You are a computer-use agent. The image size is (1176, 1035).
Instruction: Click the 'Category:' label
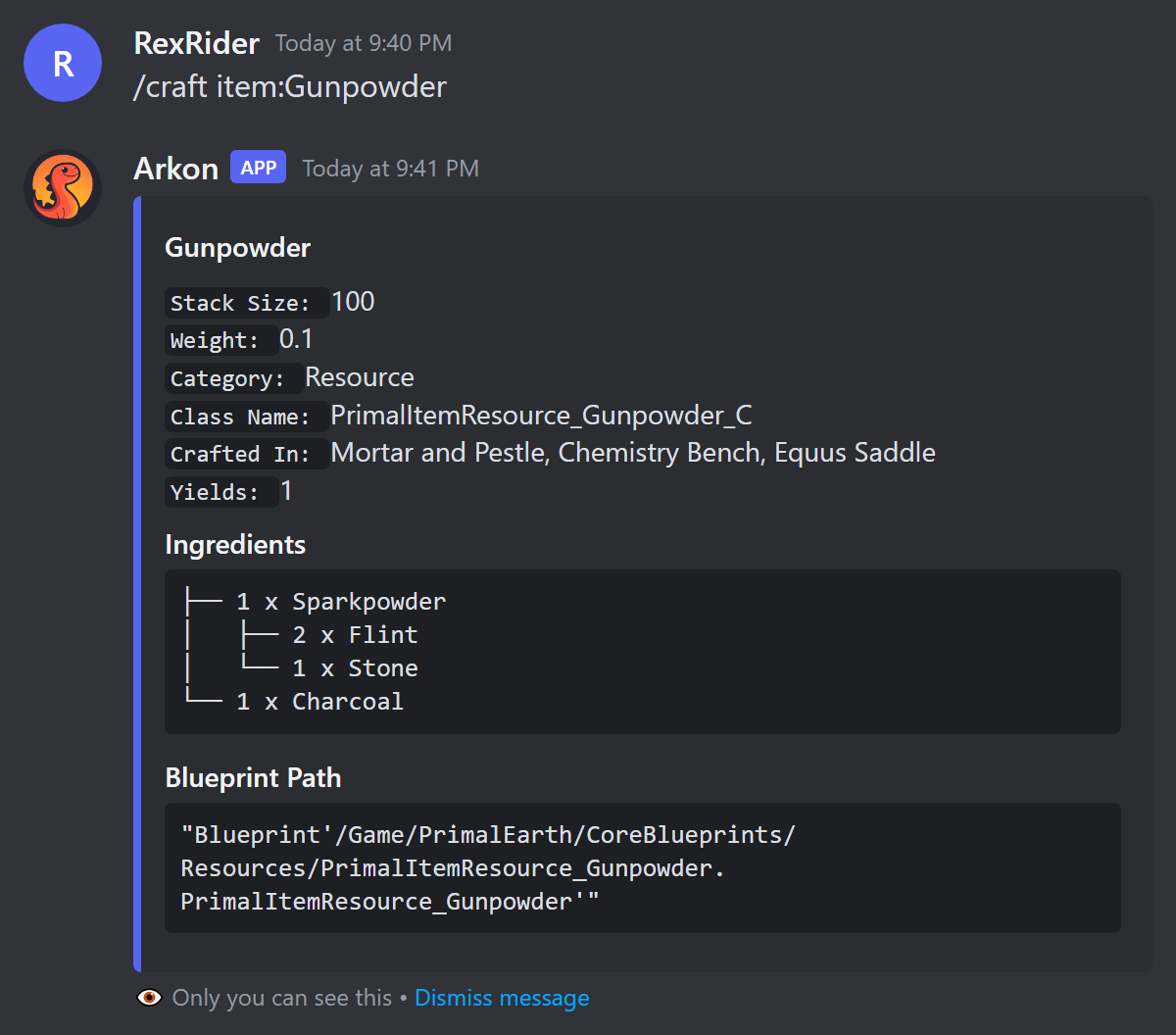point(234,378)
